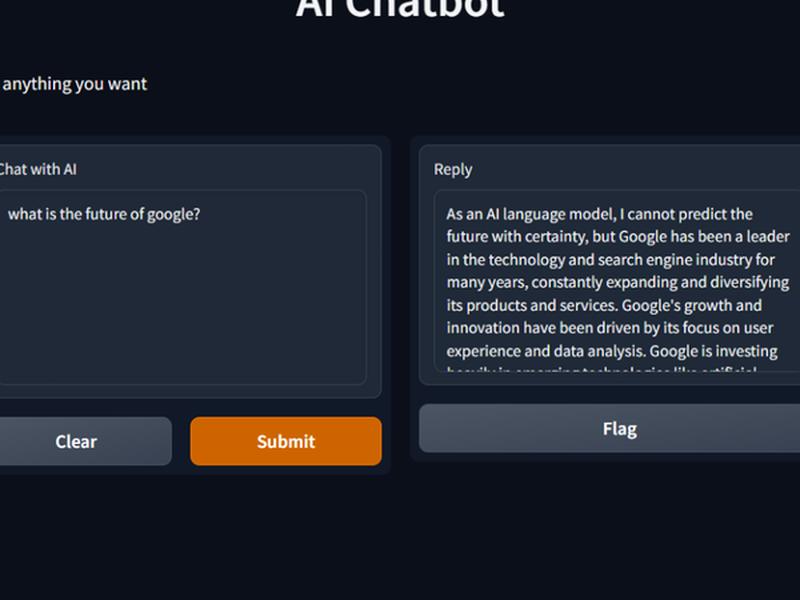Click the 'anything you want' description text
The image size is (800, 600).
point(74,84)
